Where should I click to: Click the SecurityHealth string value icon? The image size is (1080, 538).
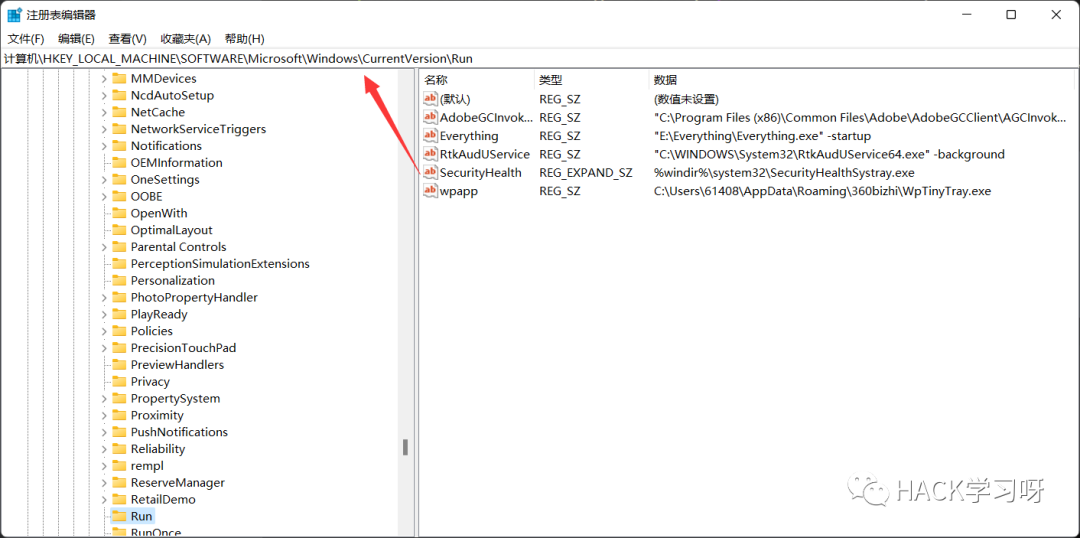pyautogui.click(x=430, y=173)
